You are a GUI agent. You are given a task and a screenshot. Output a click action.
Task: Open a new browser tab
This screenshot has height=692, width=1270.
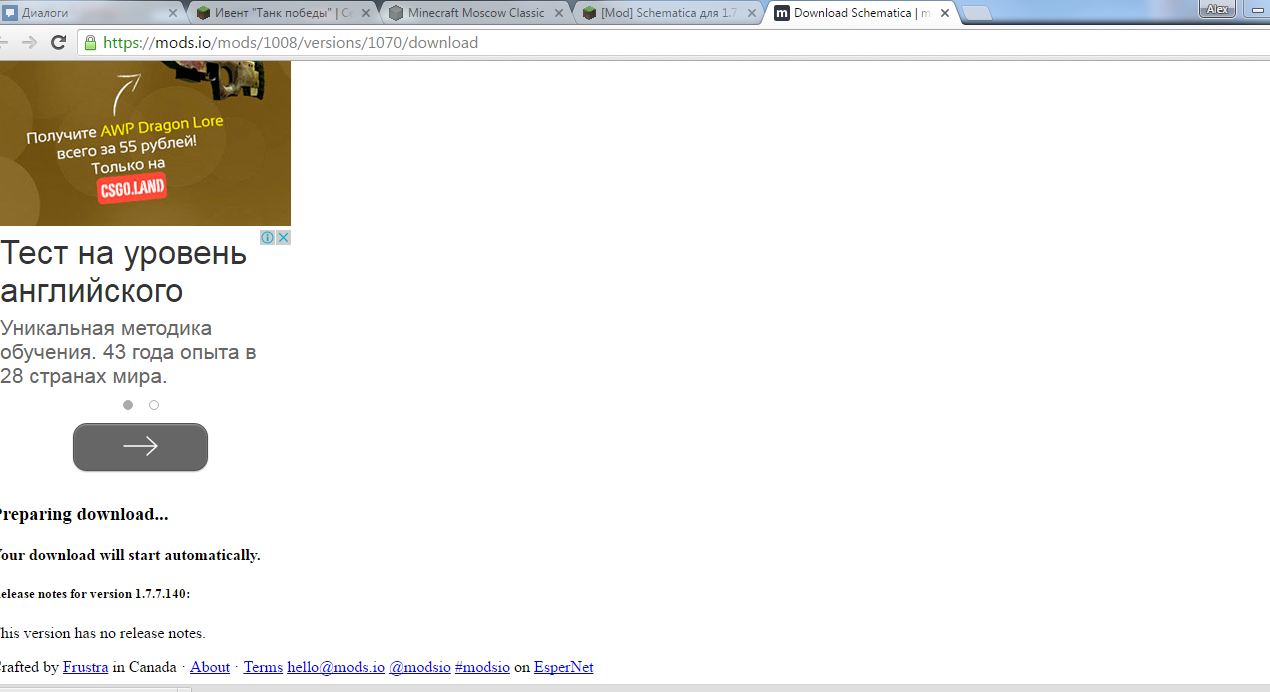pos(976,13)
